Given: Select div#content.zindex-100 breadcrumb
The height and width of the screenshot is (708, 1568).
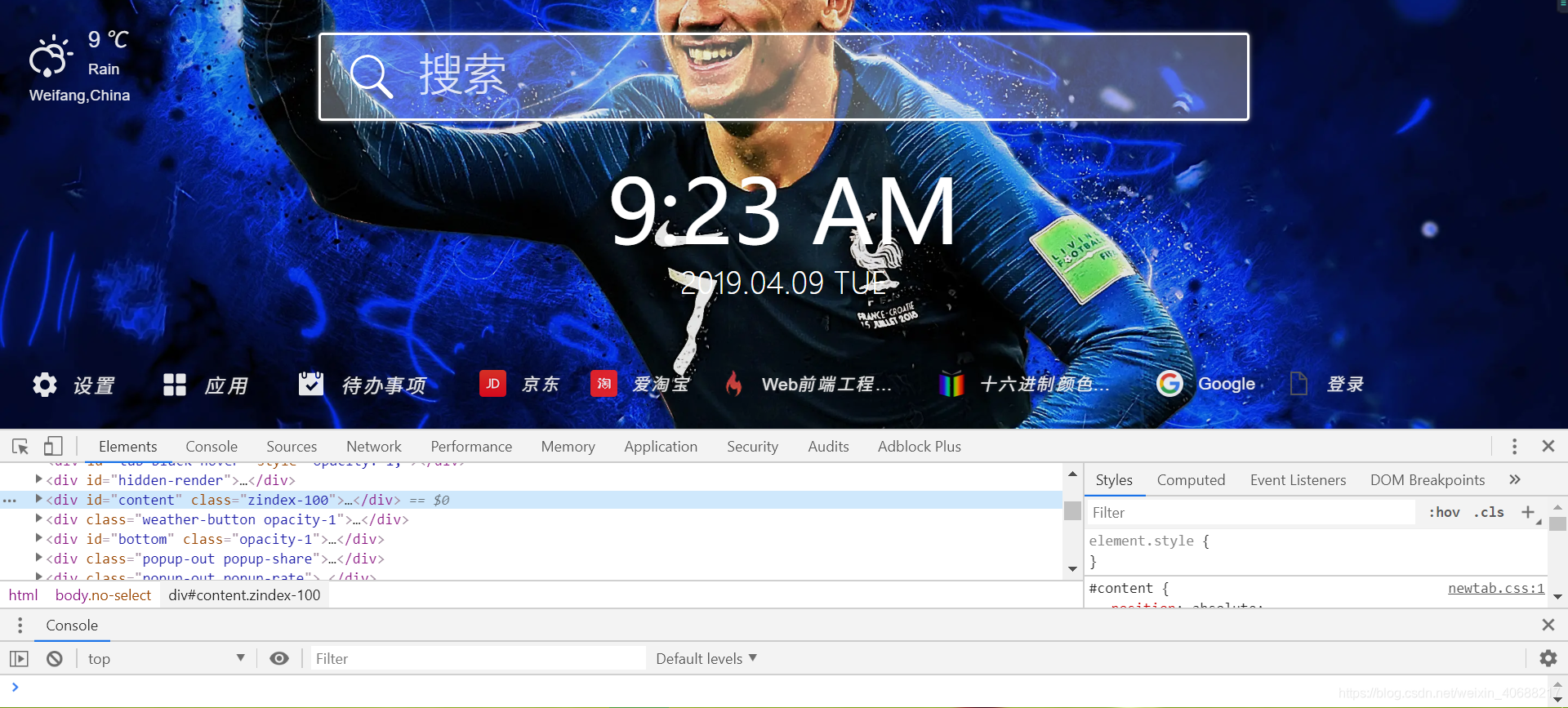Looking at the screenshot, I should [244, 595].
